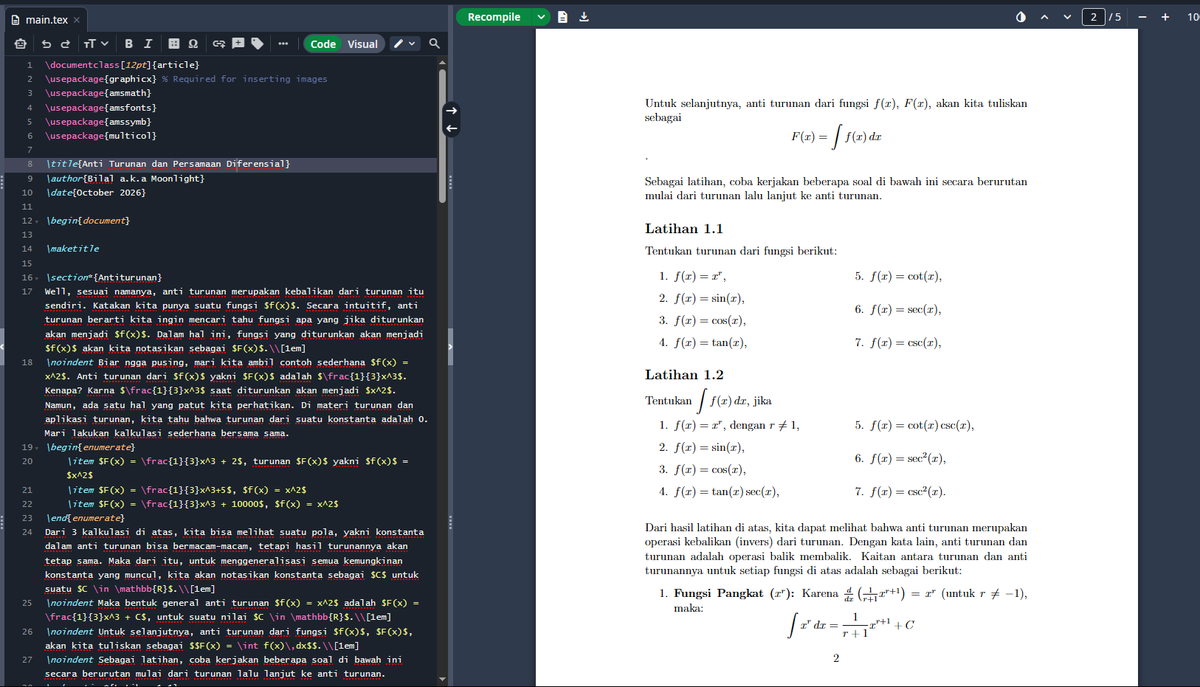Redo the last undone edit
The width and height of the screenshot is (1200, 687).
coord(66,44)
